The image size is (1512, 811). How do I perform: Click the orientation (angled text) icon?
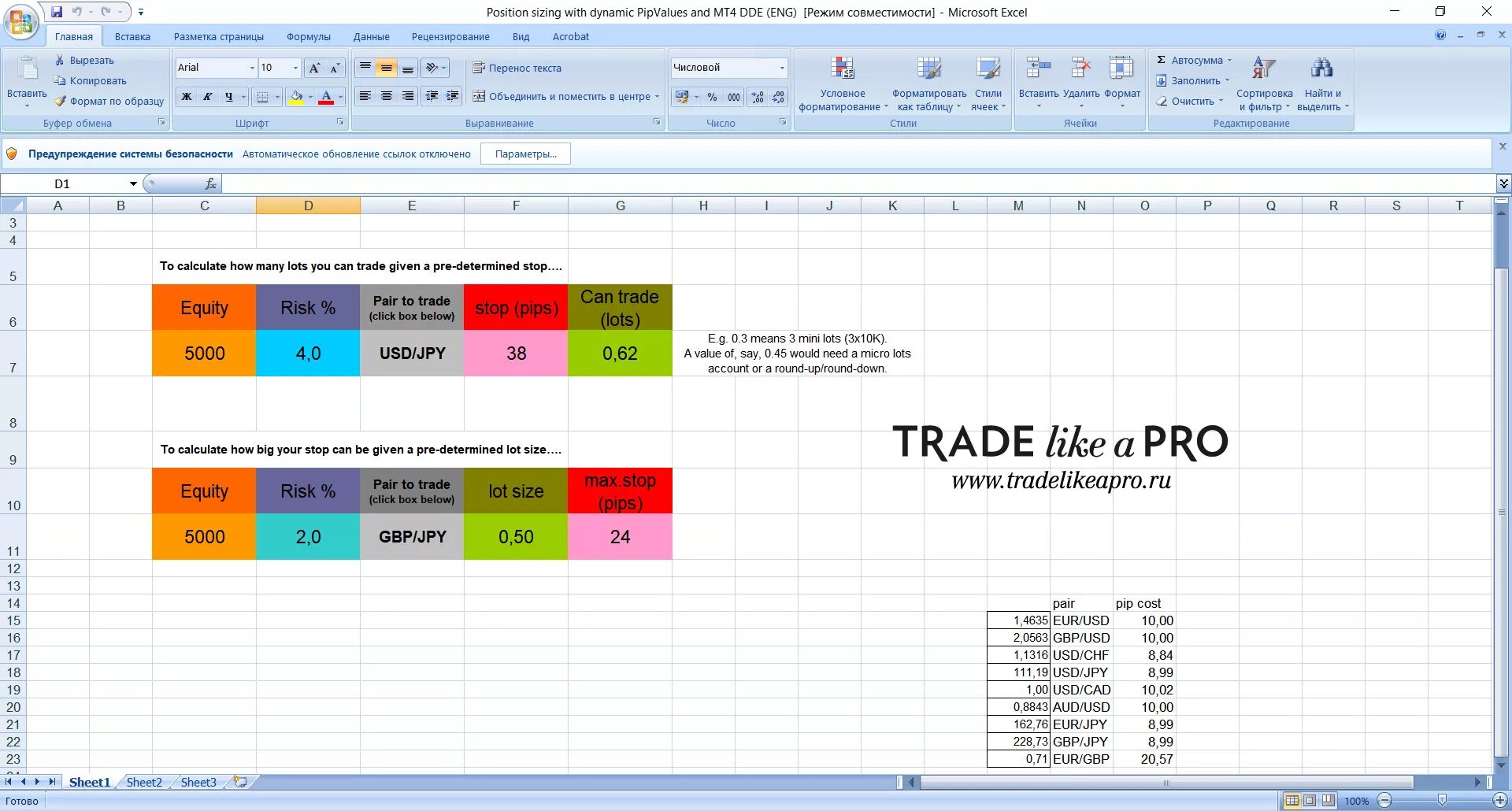(x=432, y=68)
